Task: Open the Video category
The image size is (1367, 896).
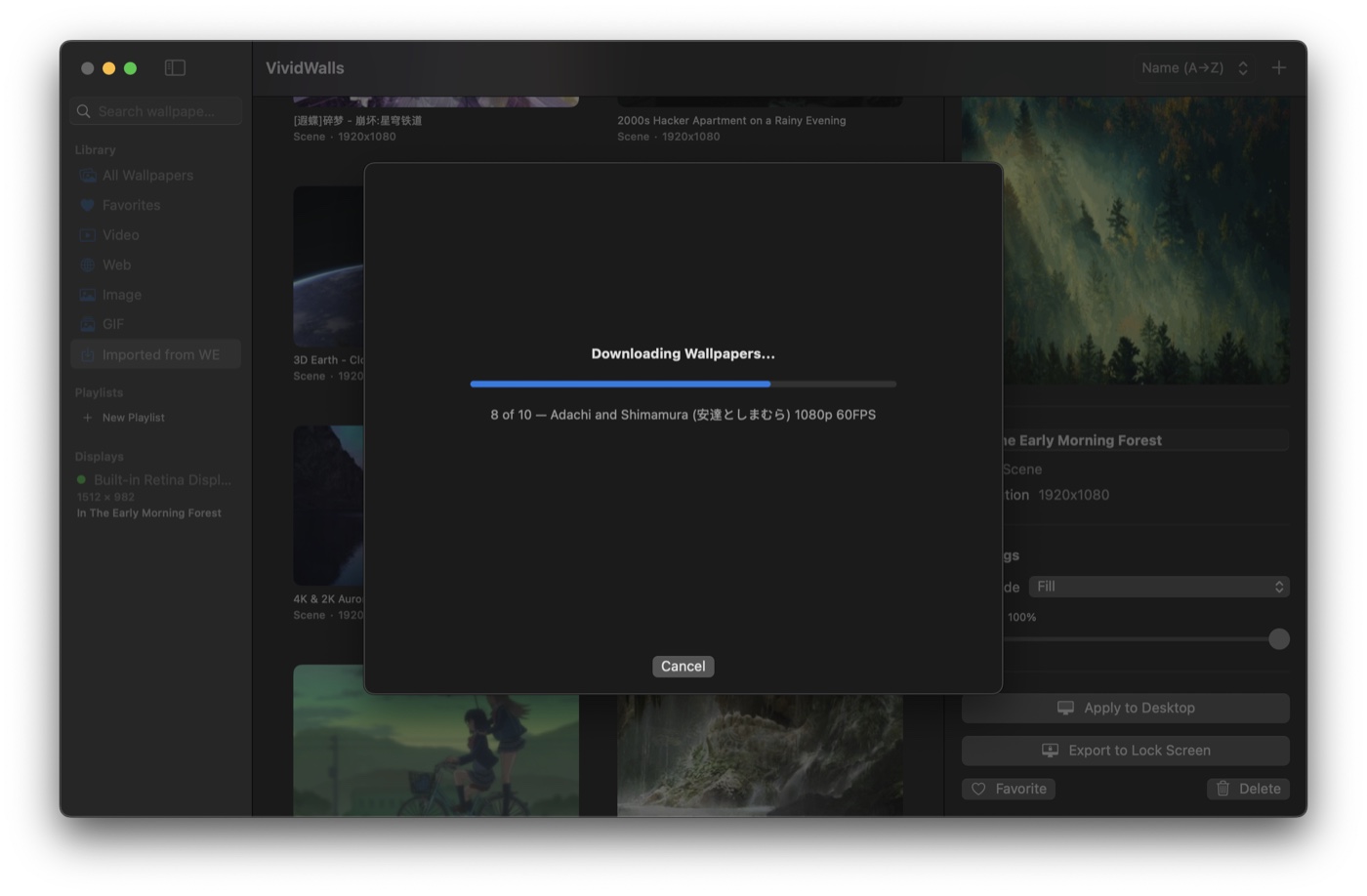Action: [x=155, y=235]
